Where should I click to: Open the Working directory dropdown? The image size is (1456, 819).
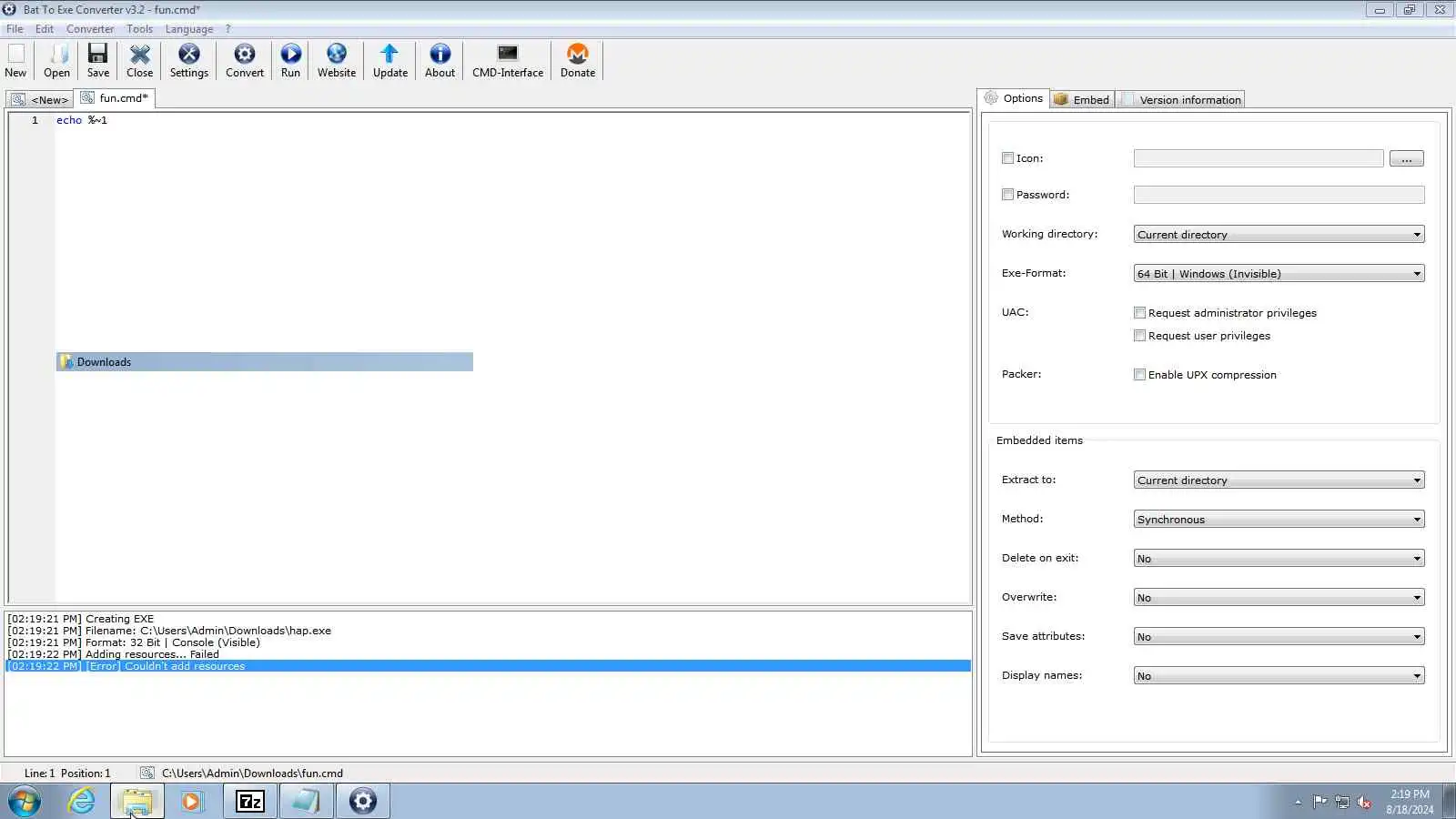[1279, 235]
